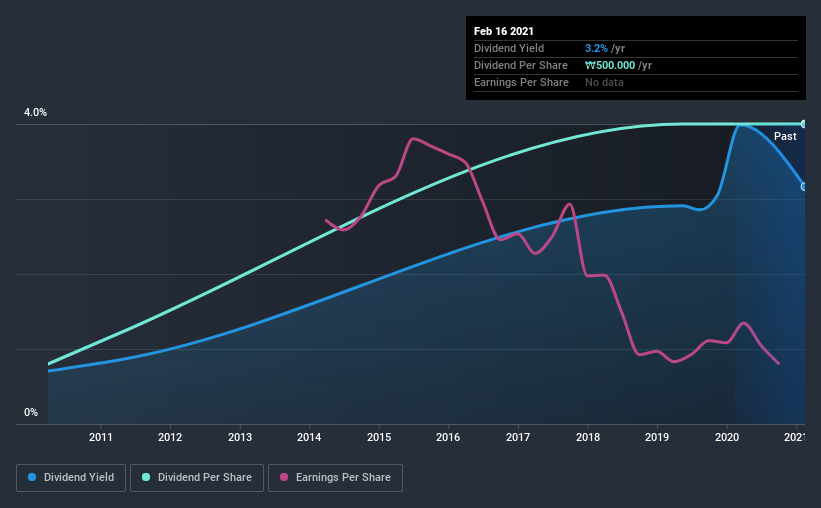Screen dimensions: 821x508
Task: Click the 4.0% y-axis label
Action: tap(36, 113)
